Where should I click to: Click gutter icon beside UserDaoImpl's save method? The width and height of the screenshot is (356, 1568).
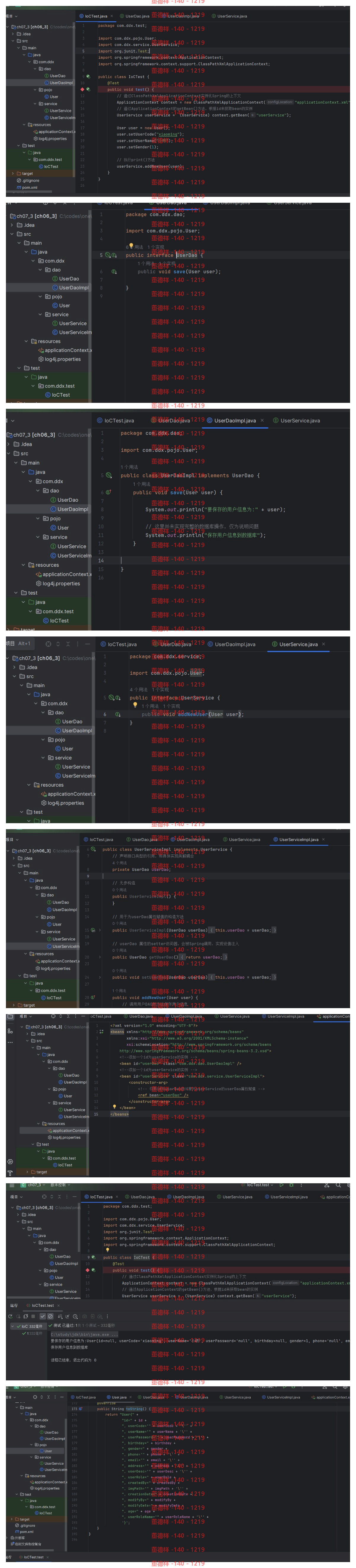pyautogui.click(x=108, y=492)
